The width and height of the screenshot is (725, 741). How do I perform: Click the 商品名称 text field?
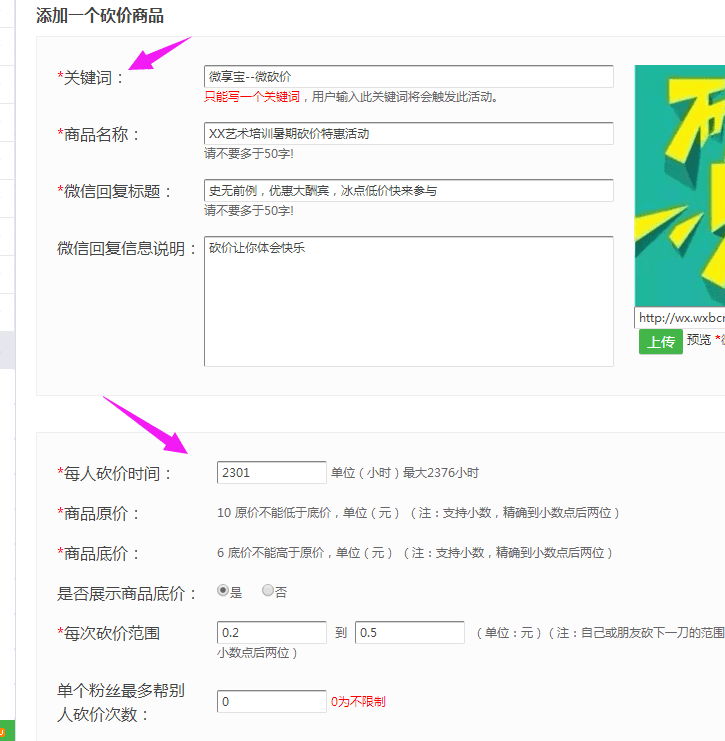[x=409, y=134]
